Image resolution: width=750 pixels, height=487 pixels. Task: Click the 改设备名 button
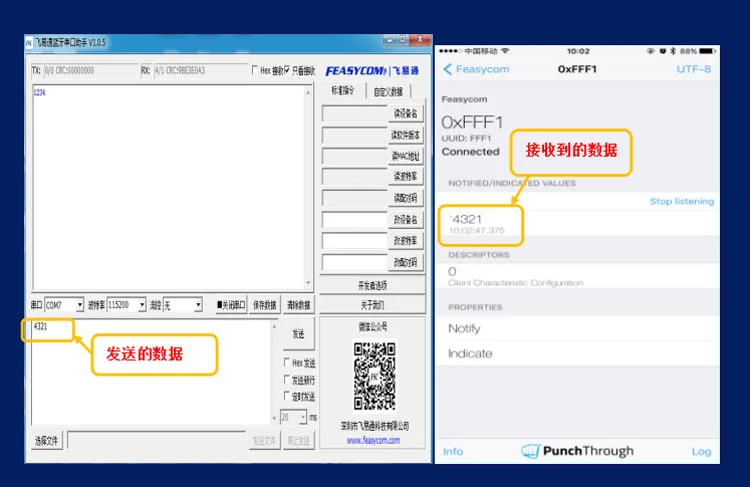click(406, 220)
